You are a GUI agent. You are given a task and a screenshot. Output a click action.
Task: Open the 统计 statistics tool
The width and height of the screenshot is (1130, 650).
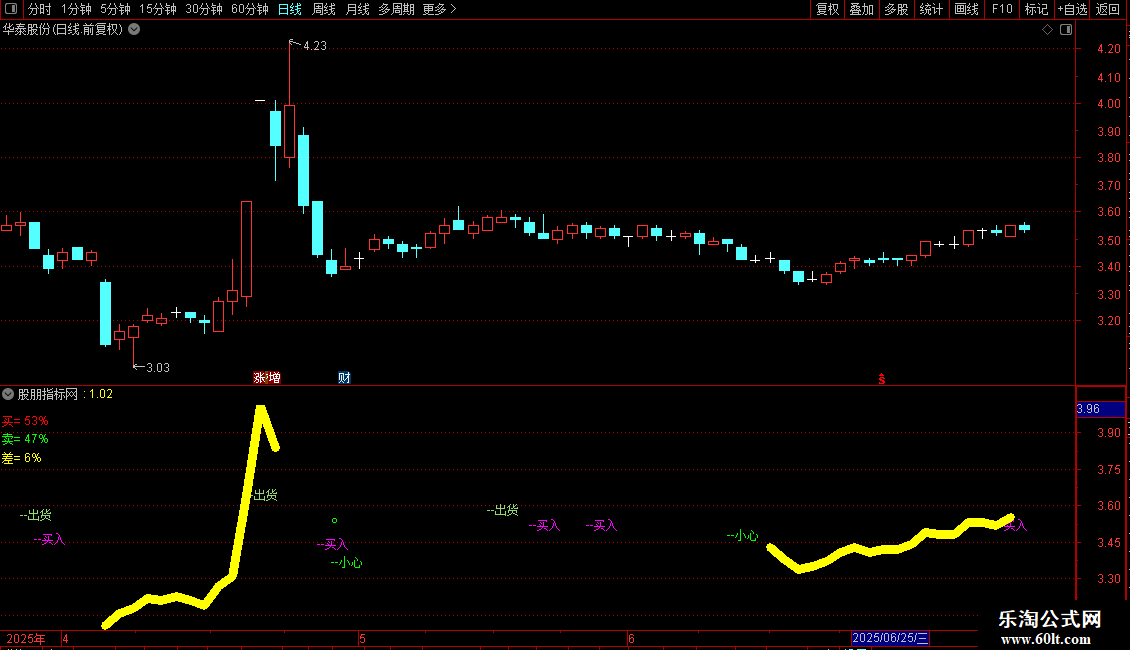(931, 9)
